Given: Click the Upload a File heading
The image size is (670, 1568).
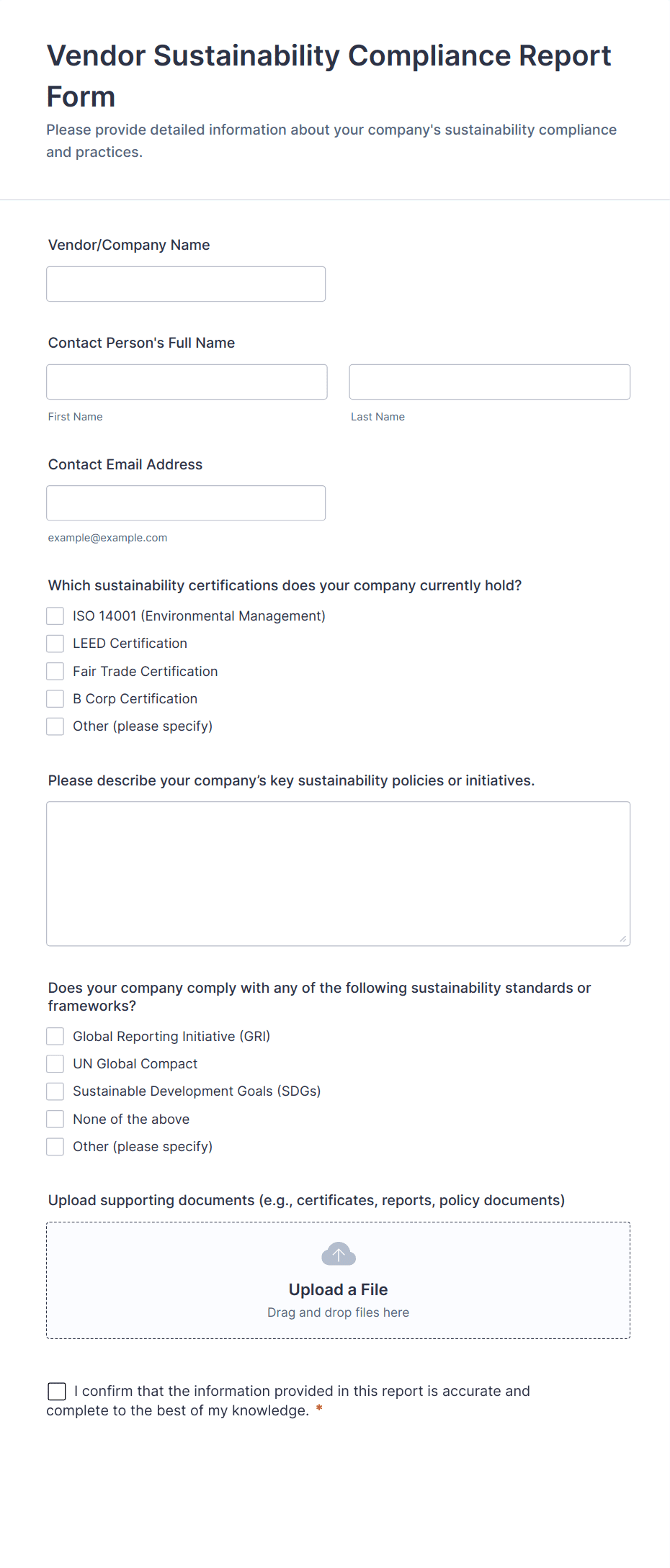Looking at the screenshot, I should (338, 1289).
